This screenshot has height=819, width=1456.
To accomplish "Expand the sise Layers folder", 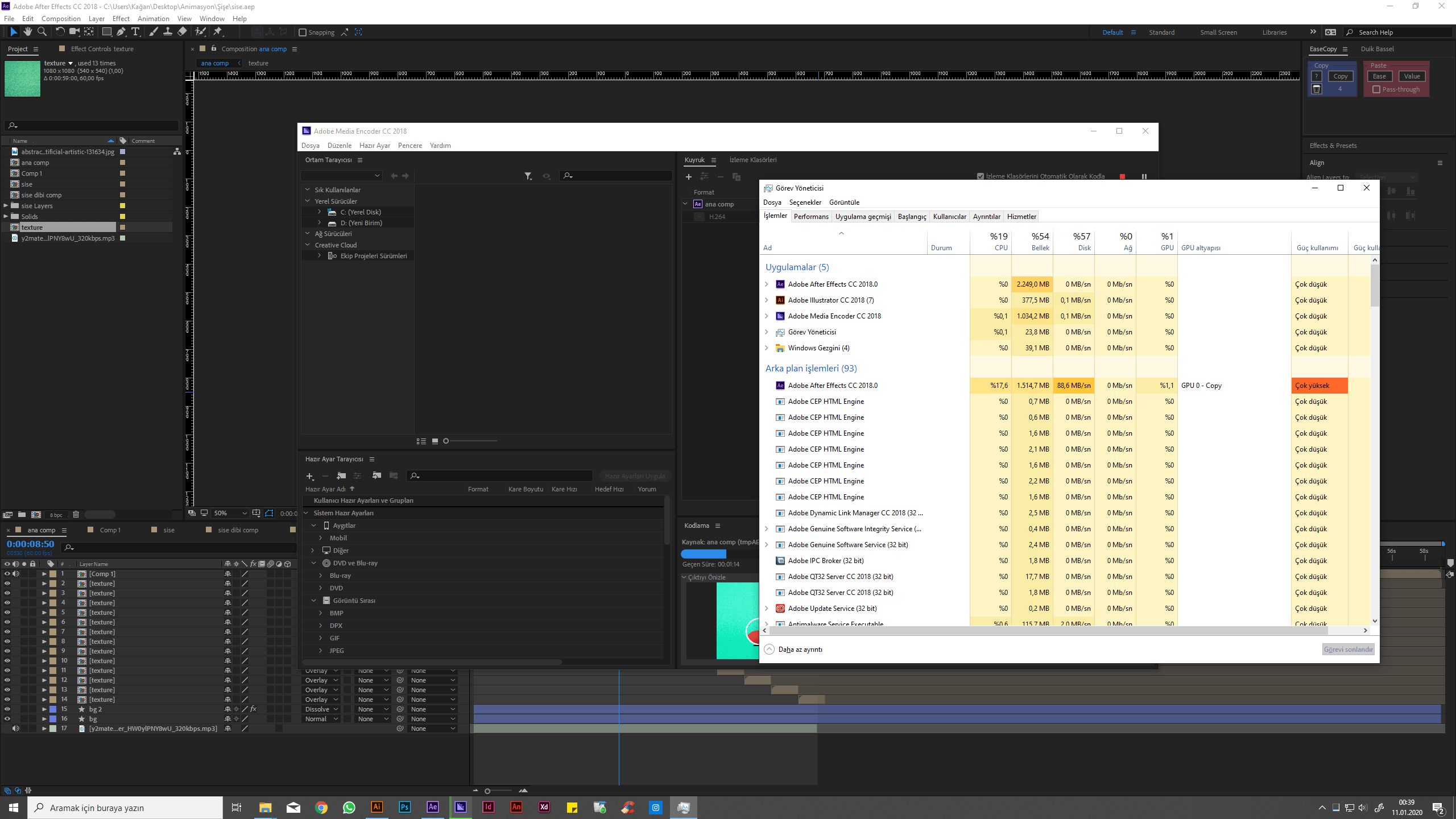I will (6, 206).
